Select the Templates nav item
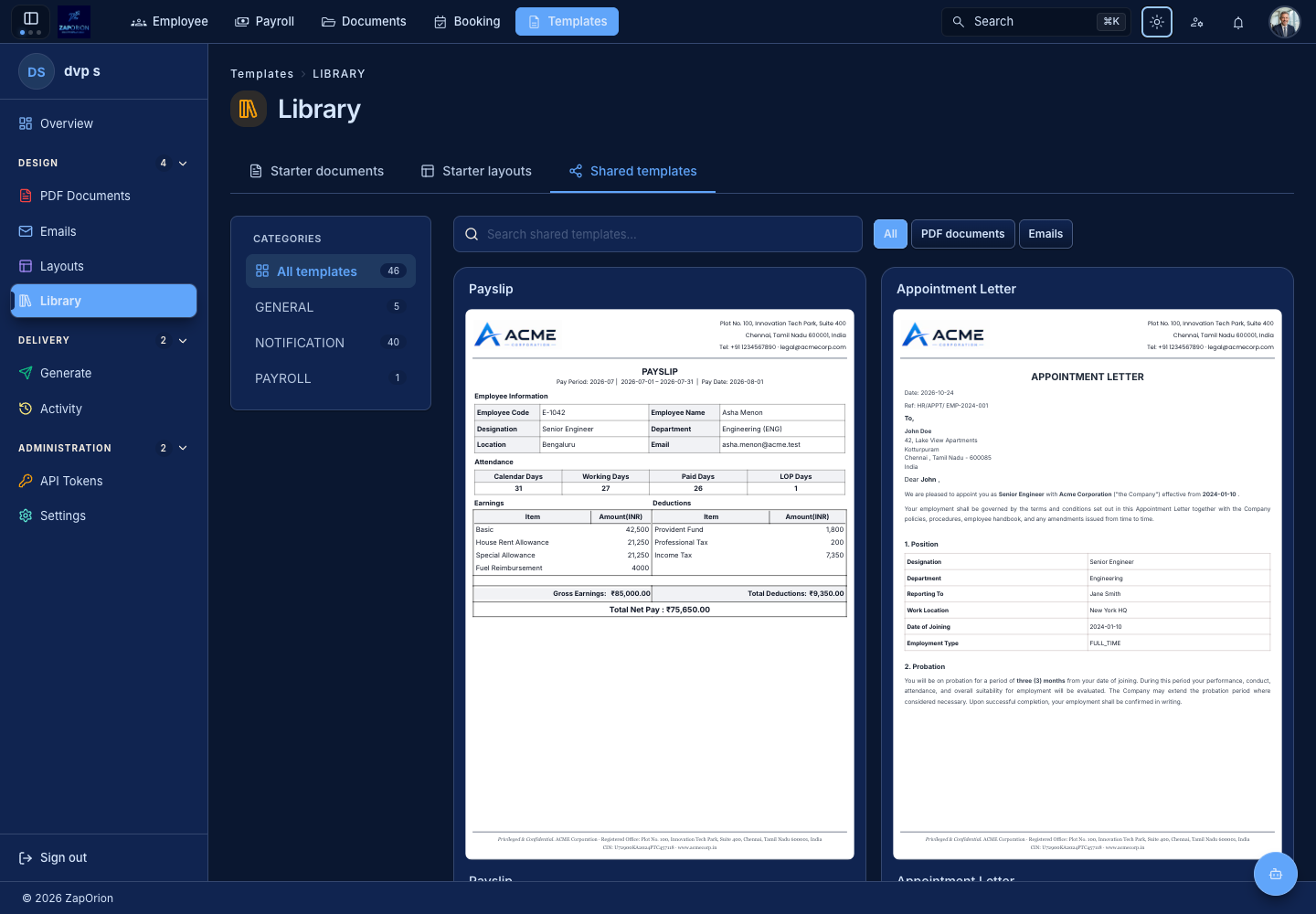Image resolution: width=1316 pixels, height=914 pixels. tap(567, 21)
